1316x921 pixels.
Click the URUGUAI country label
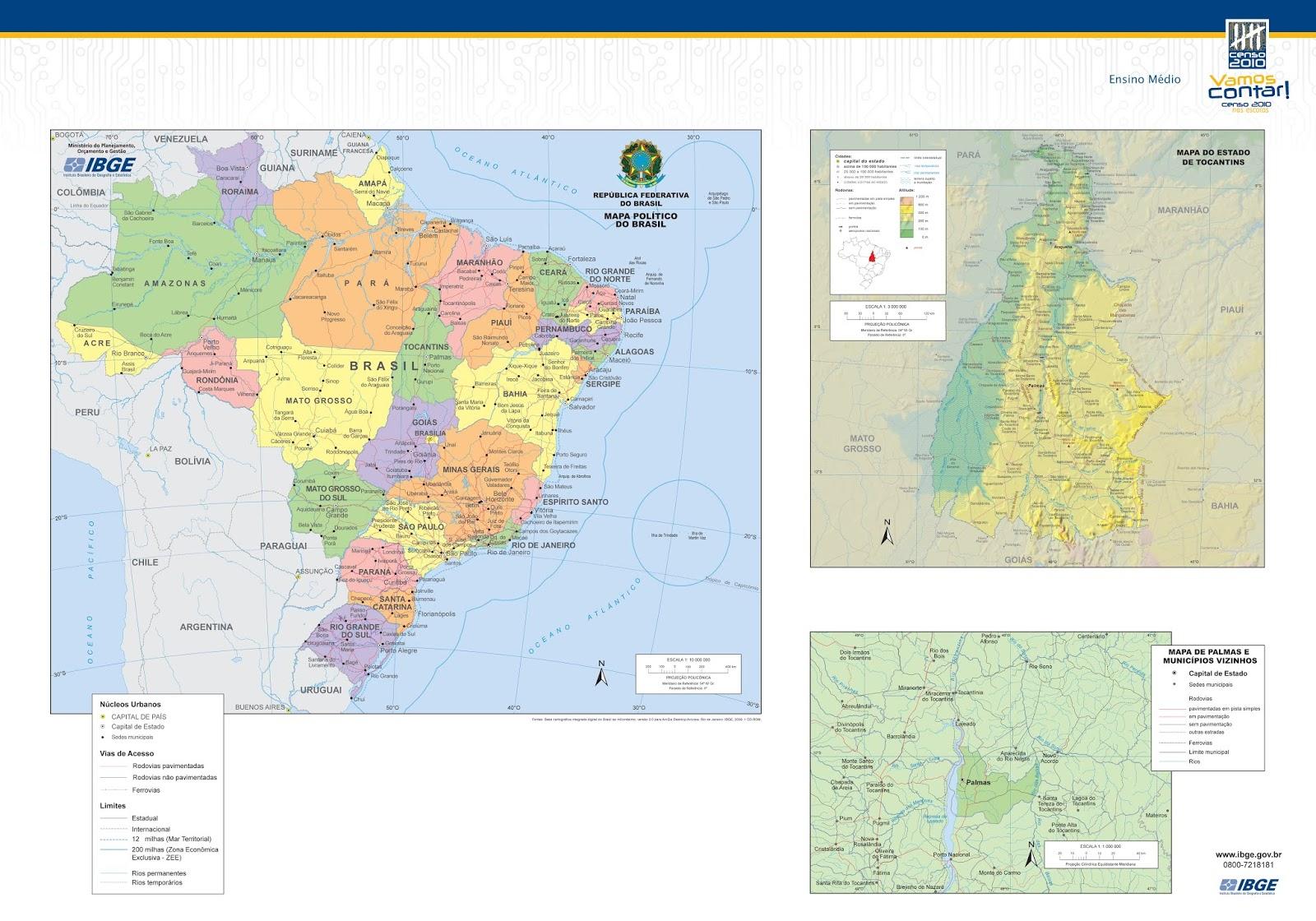320,691
